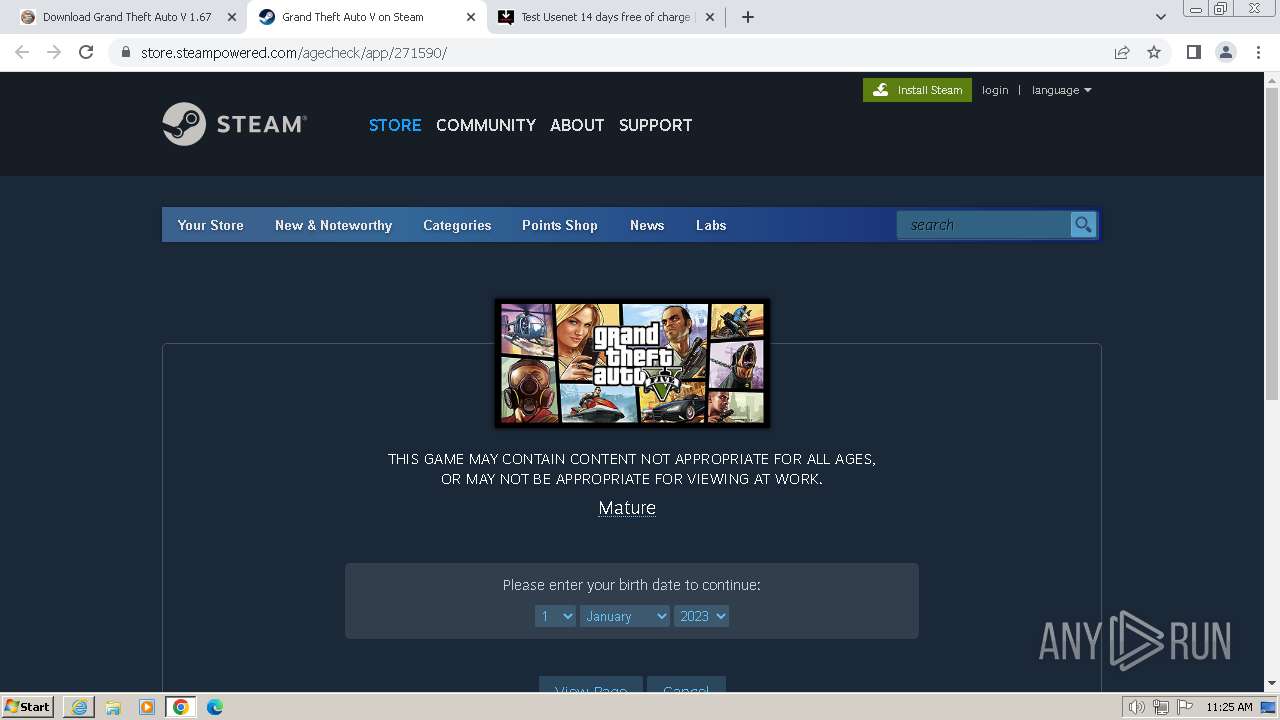The width and height of the screenshot is (1280, 720).
Task: Open File Explorer from taskbar
Action: [x=113, y=707]
